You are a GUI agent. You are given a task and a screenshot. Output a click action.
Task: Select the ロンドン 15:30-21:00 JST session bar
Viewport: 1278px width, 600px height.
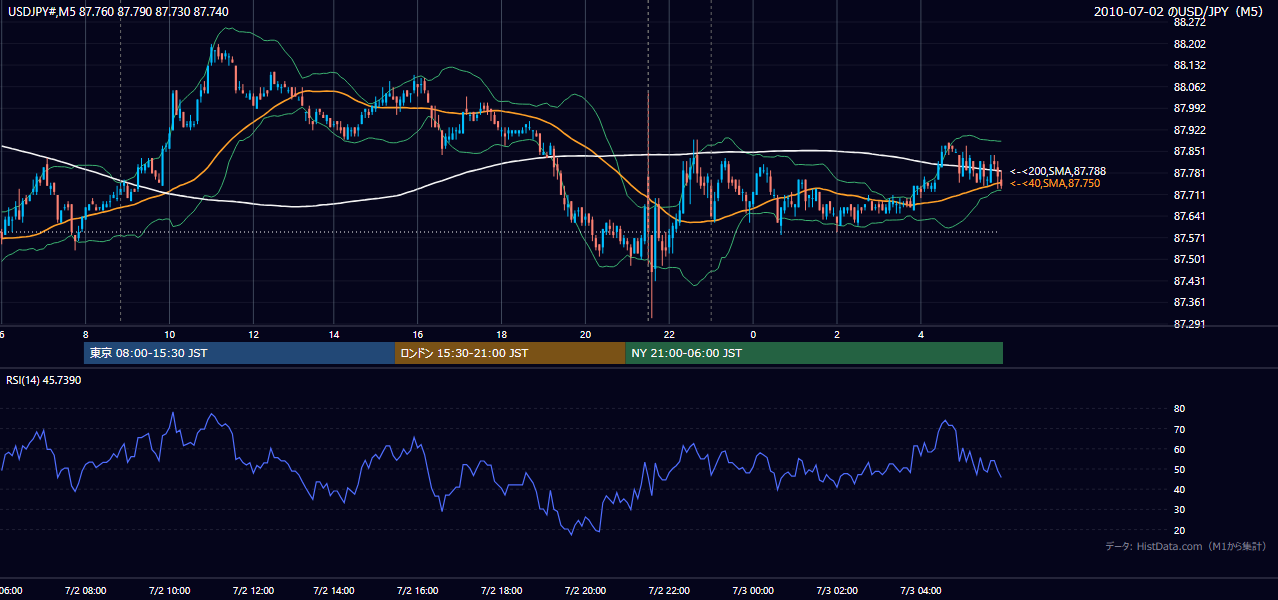coord(511,353)
